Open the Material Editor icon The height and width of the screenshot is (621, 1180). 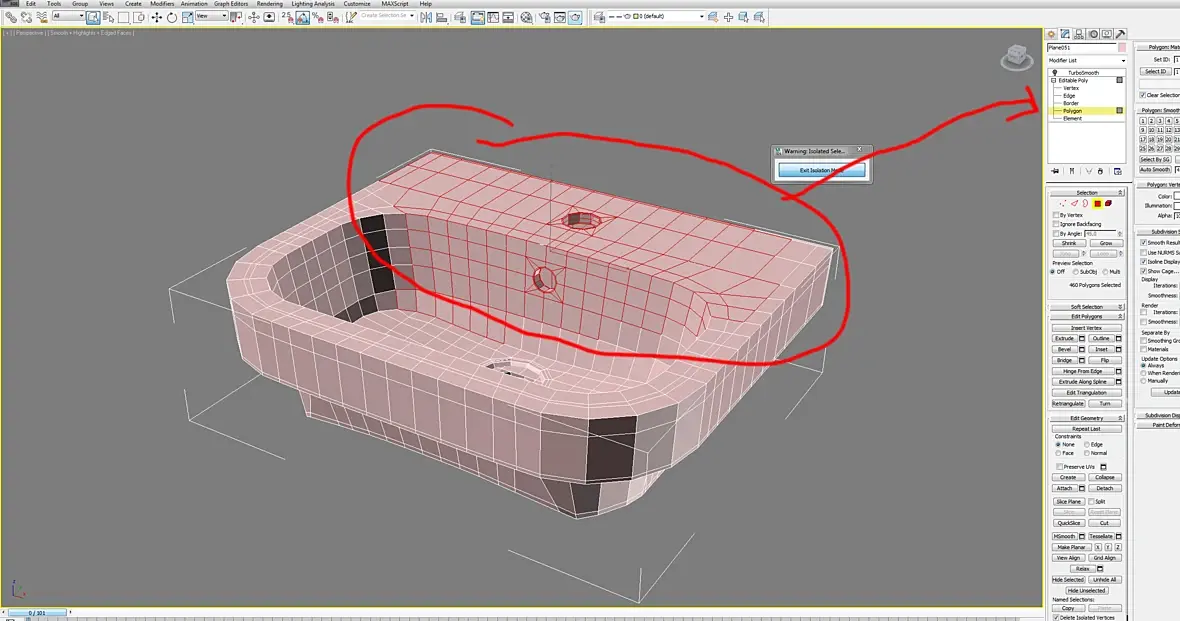click(527, 17)
